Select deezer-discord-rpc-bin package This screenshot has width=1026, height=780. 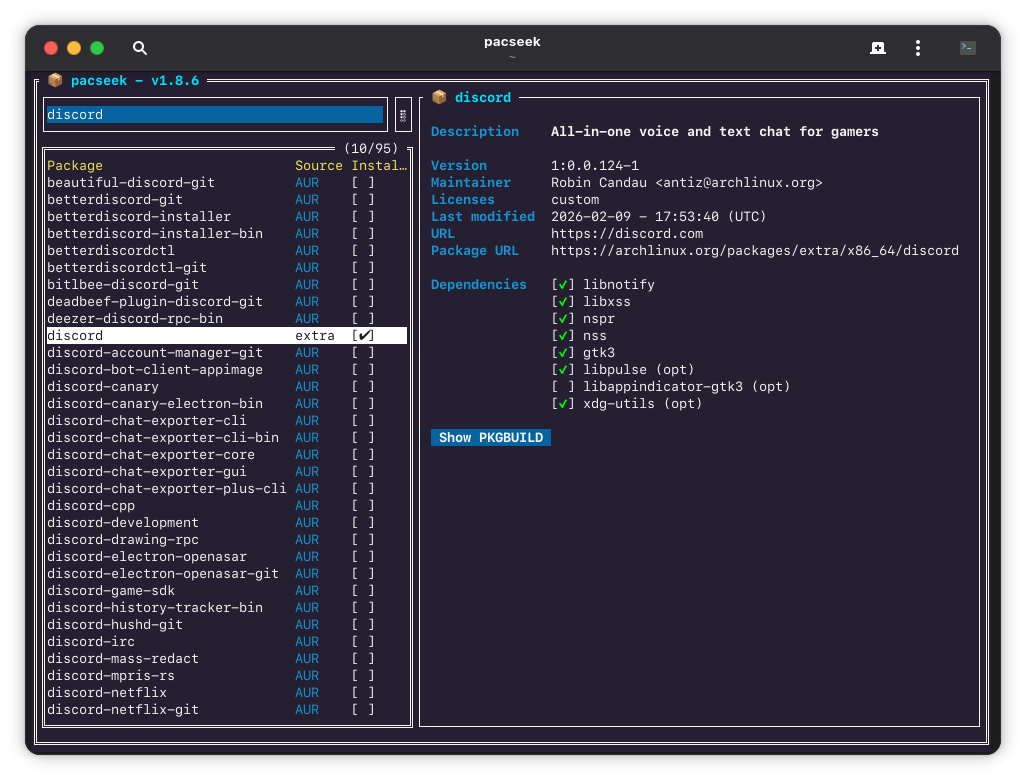click(226, 319)
